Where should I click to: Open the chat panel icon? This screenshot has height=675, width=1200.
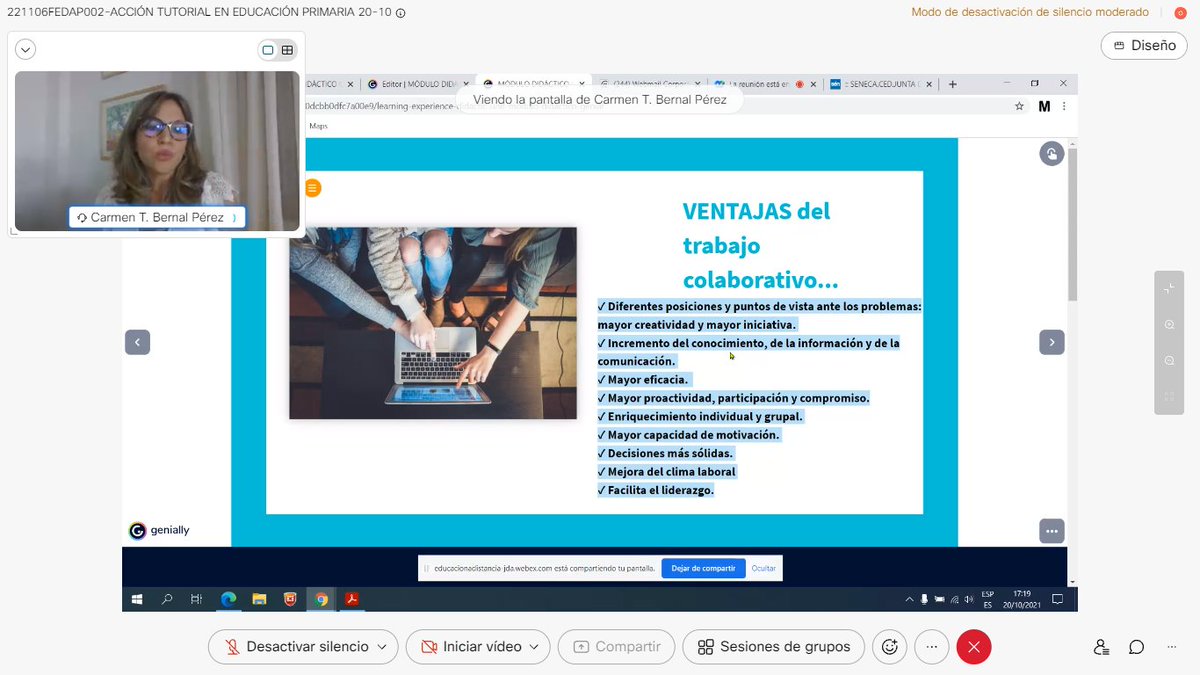1137,647
